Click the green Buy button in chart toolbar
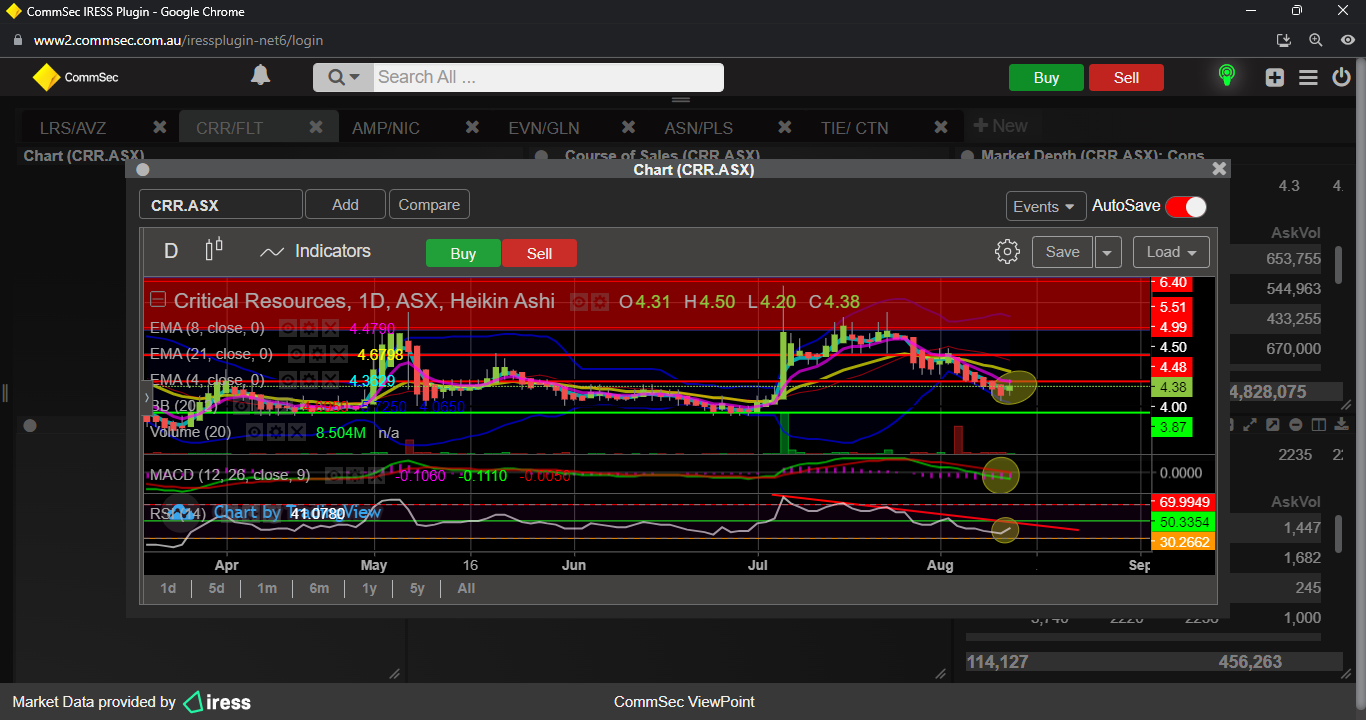This screenshot has width=1366, height=720. (x=463, y=253)
